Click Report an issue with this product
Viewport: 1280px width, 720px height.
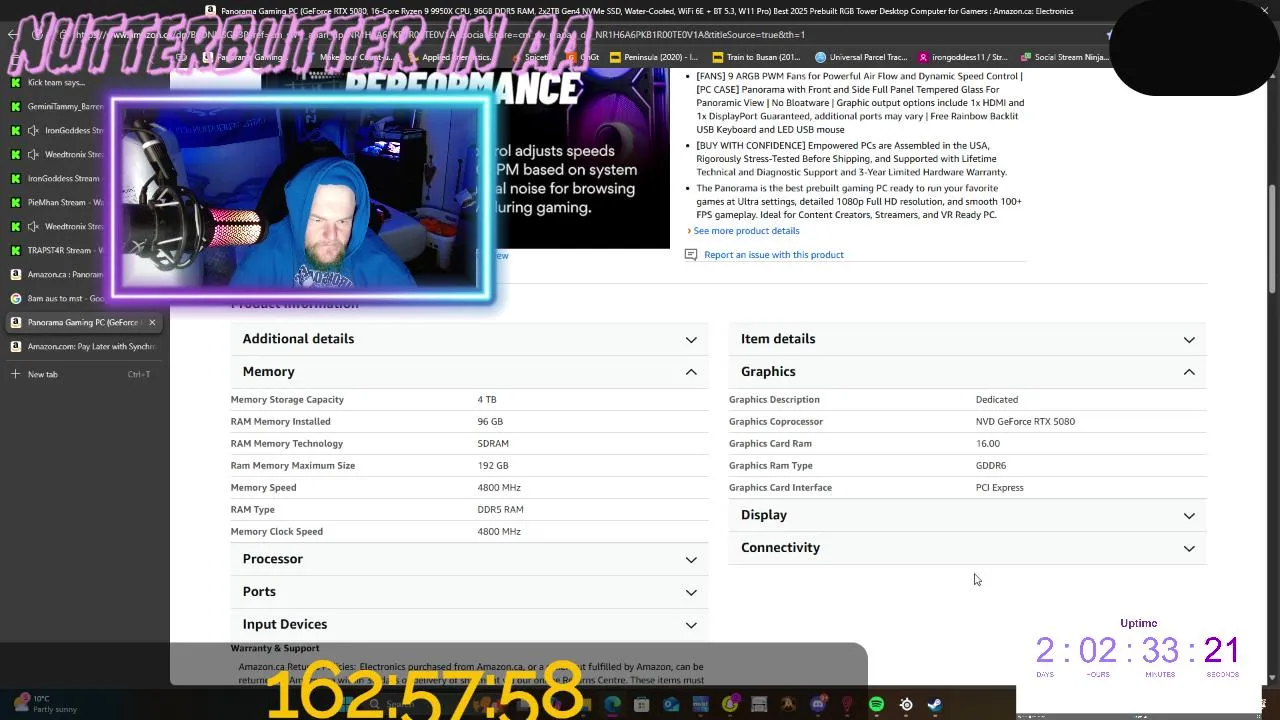point(774,255)
